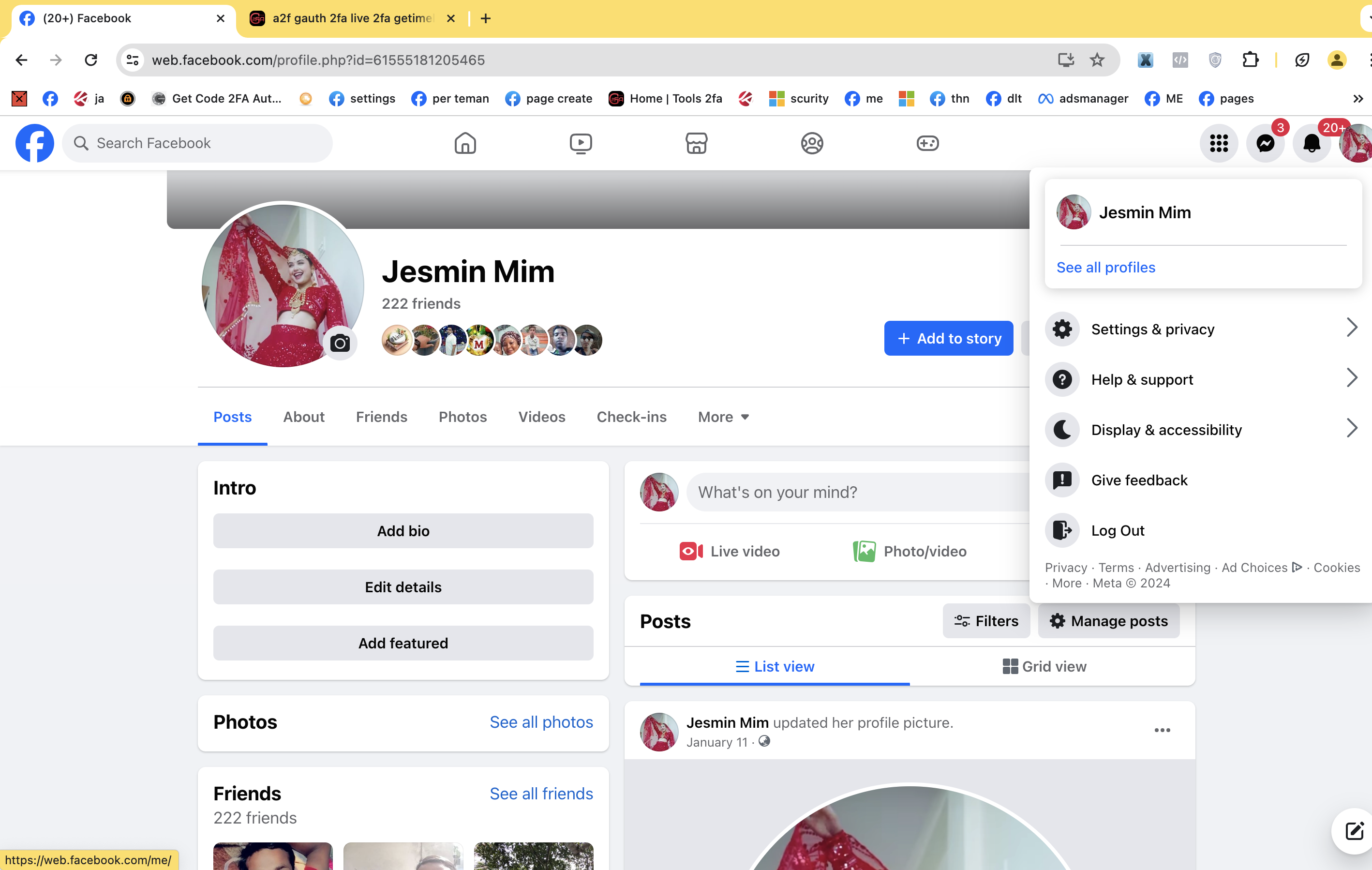Screen dimensions: 1372x870
Task: Close the Facebook tab
Action: pos(221,18)
